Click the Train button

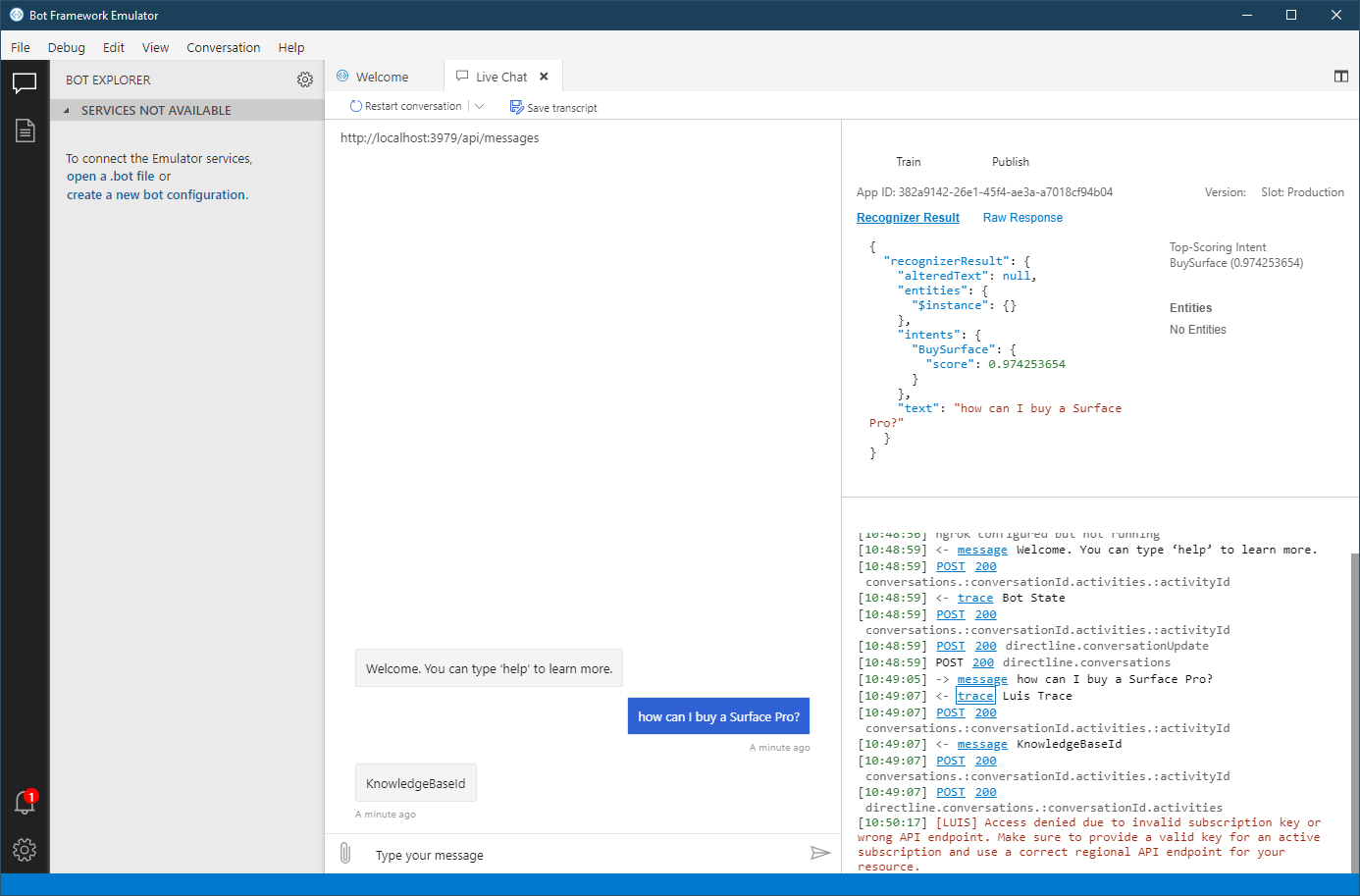click(909, 162)
